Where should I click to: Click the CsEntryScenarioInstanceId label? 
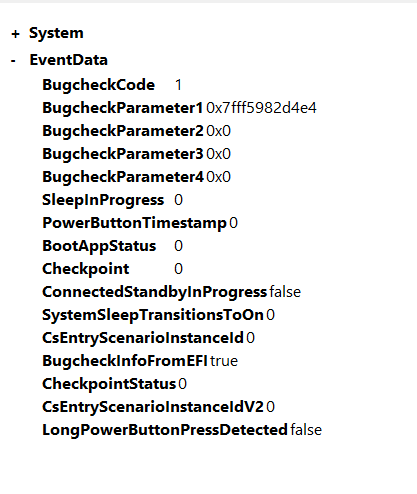[143, 338]
